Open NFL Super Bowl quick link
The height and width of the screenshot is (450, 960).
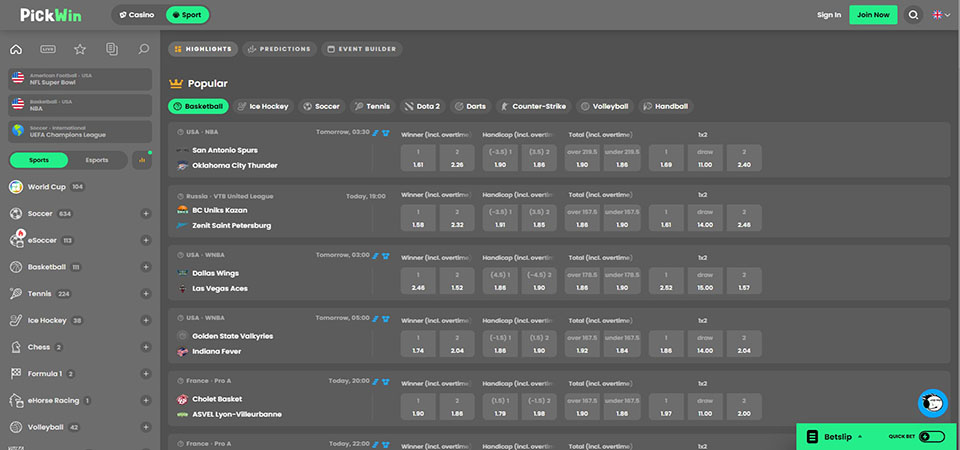coord(80,79)
